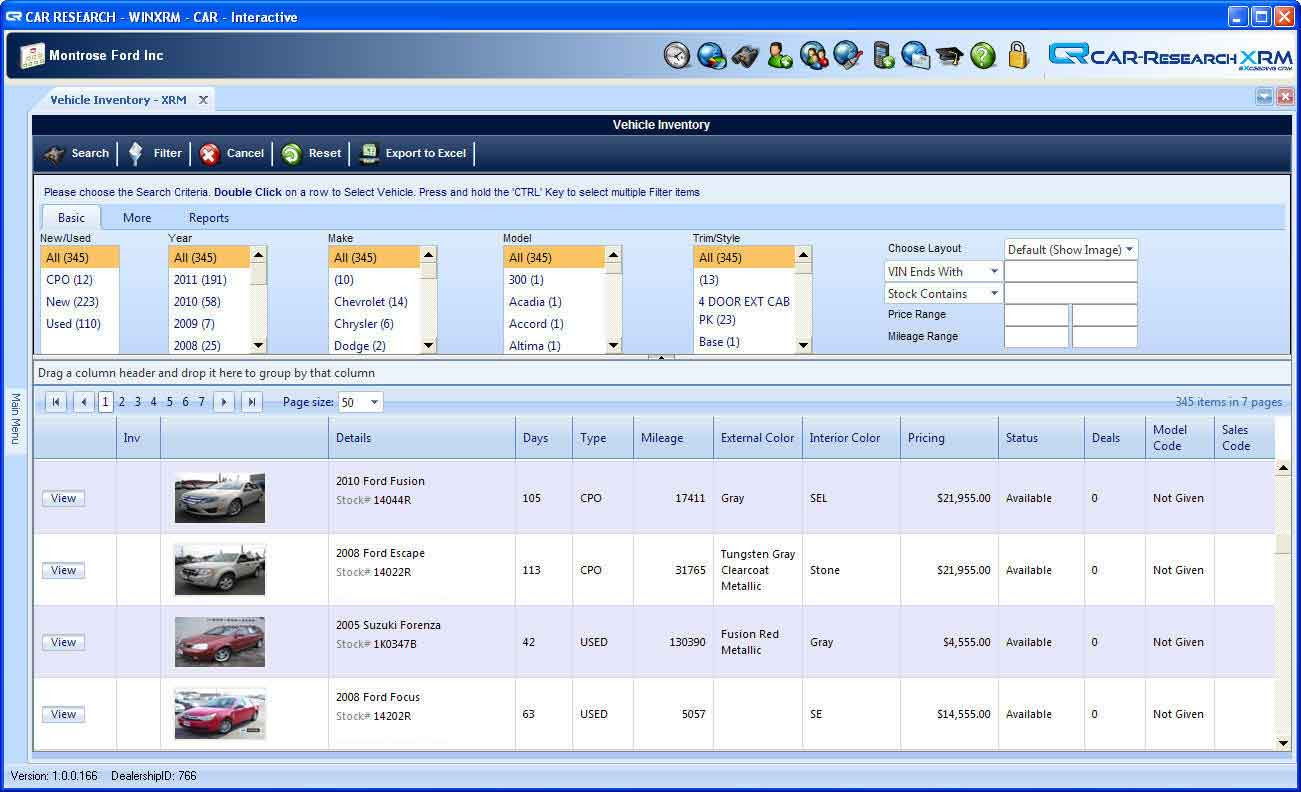Click the add customer person icon
The image size is (1301, 792).
tap(780, 55)
